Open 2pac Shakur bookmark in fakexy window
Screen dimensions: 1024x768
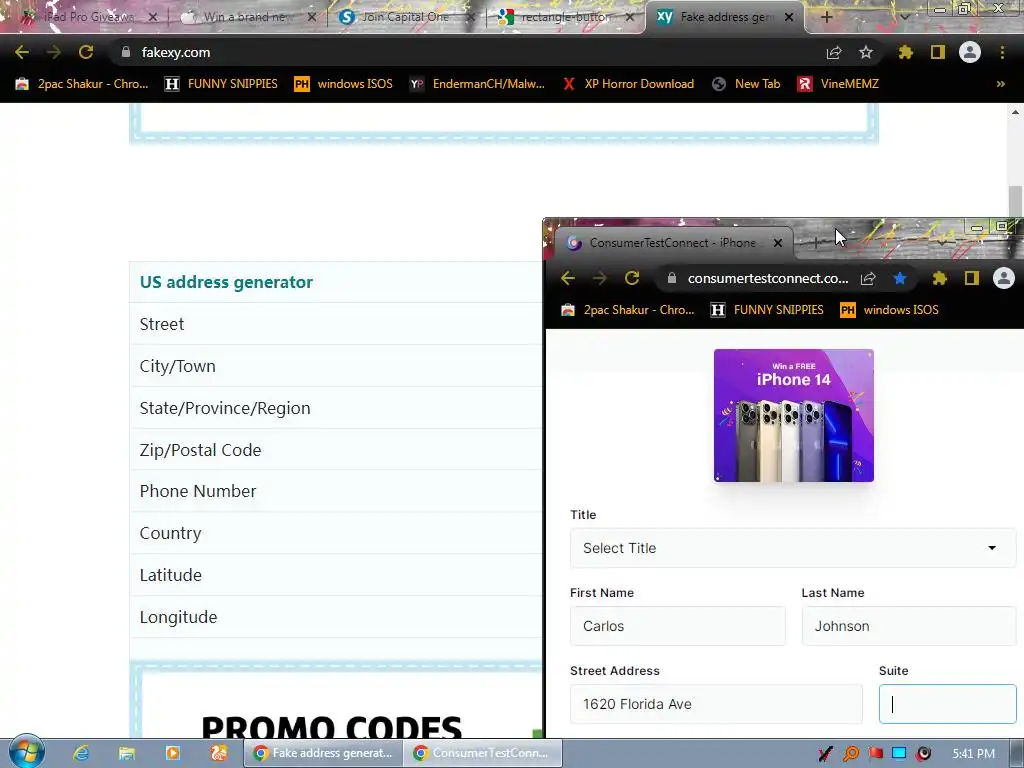point(82,84)
